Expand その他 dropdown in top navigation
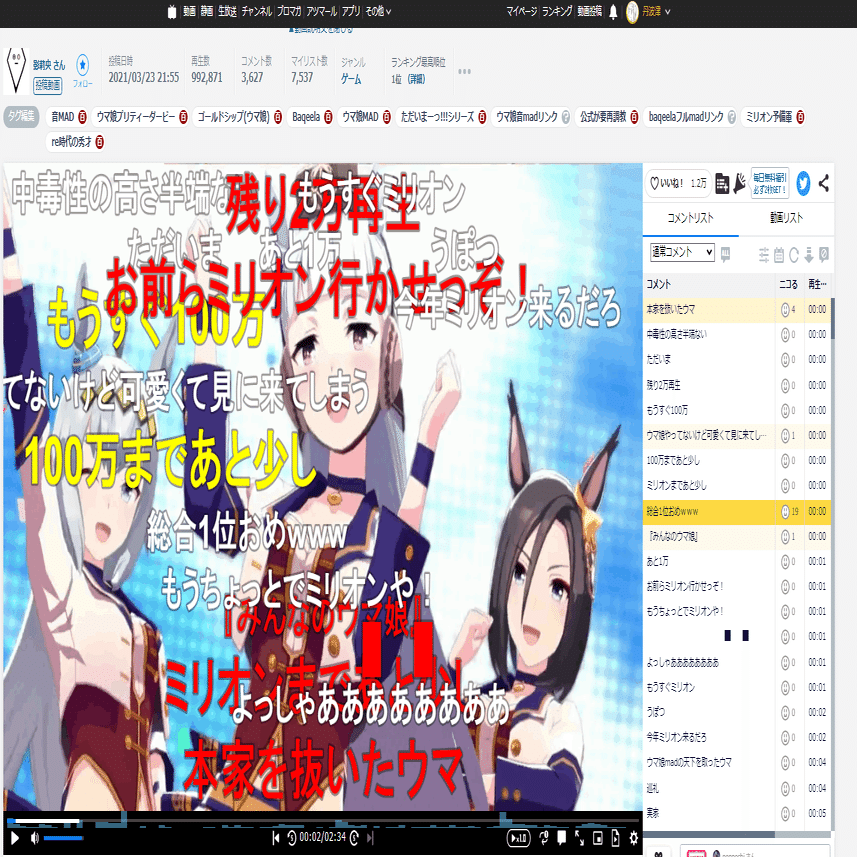The width and height of the screenshot is (857, 857). pos(378,11)
